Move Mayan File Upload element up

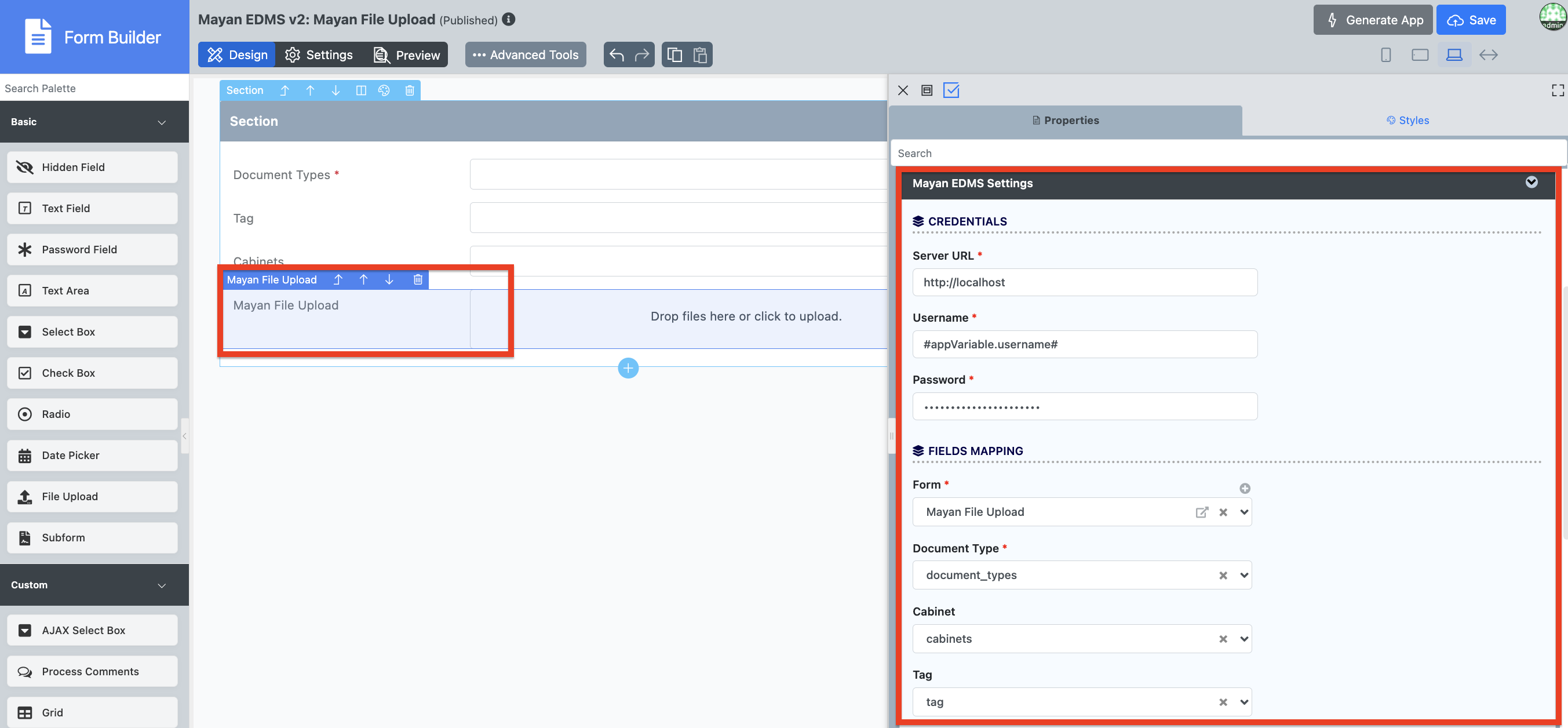pos(363,279)
